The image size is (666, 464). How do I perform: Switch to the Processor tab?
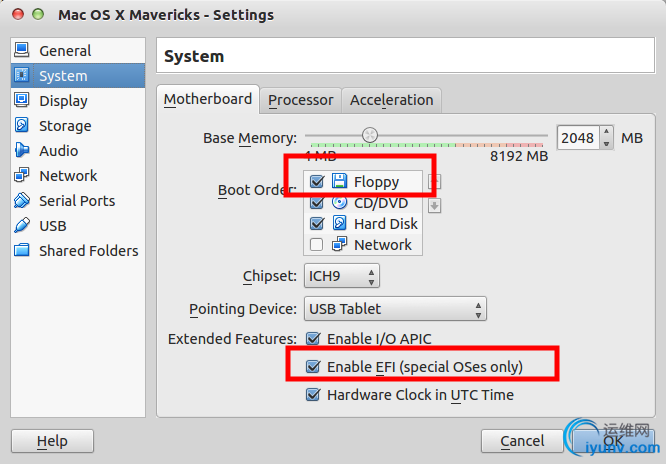click(300, 100)
